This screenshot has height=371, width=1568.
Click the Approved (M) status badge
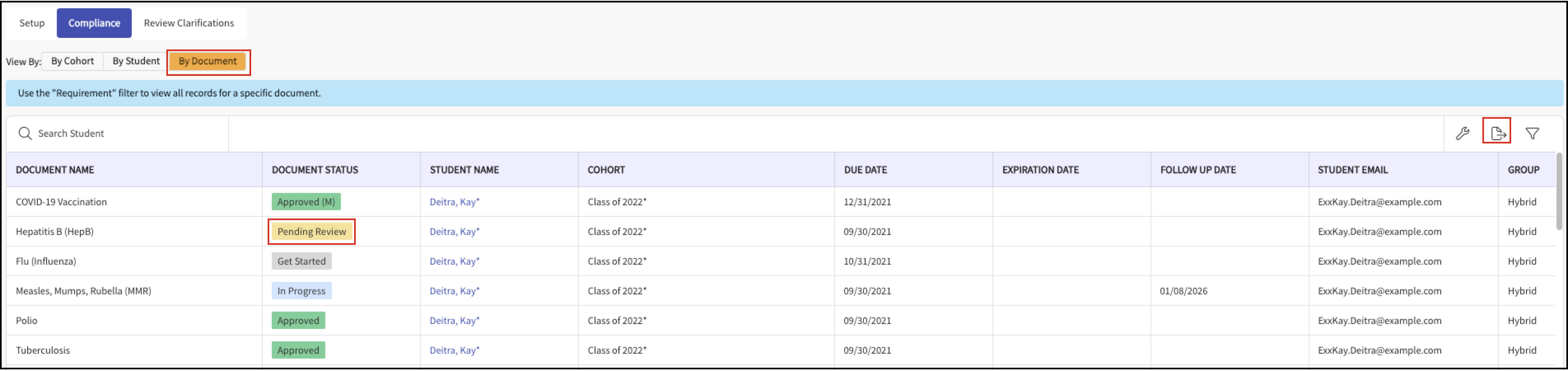[x=306, y=202]
